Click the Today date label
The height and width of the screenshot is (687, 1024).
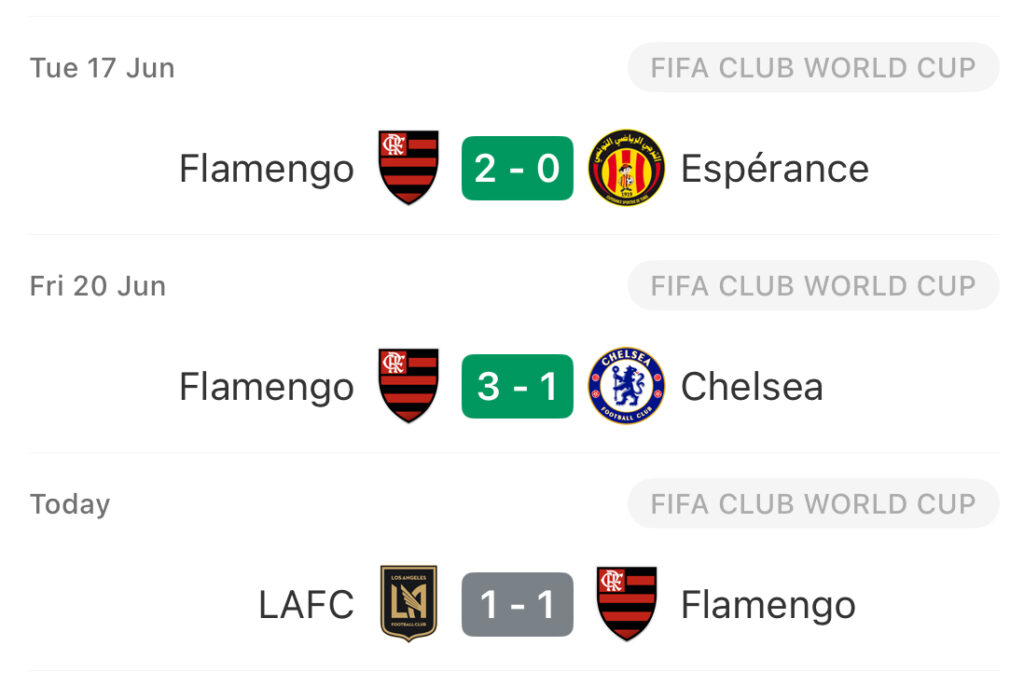tap(70, 505)
